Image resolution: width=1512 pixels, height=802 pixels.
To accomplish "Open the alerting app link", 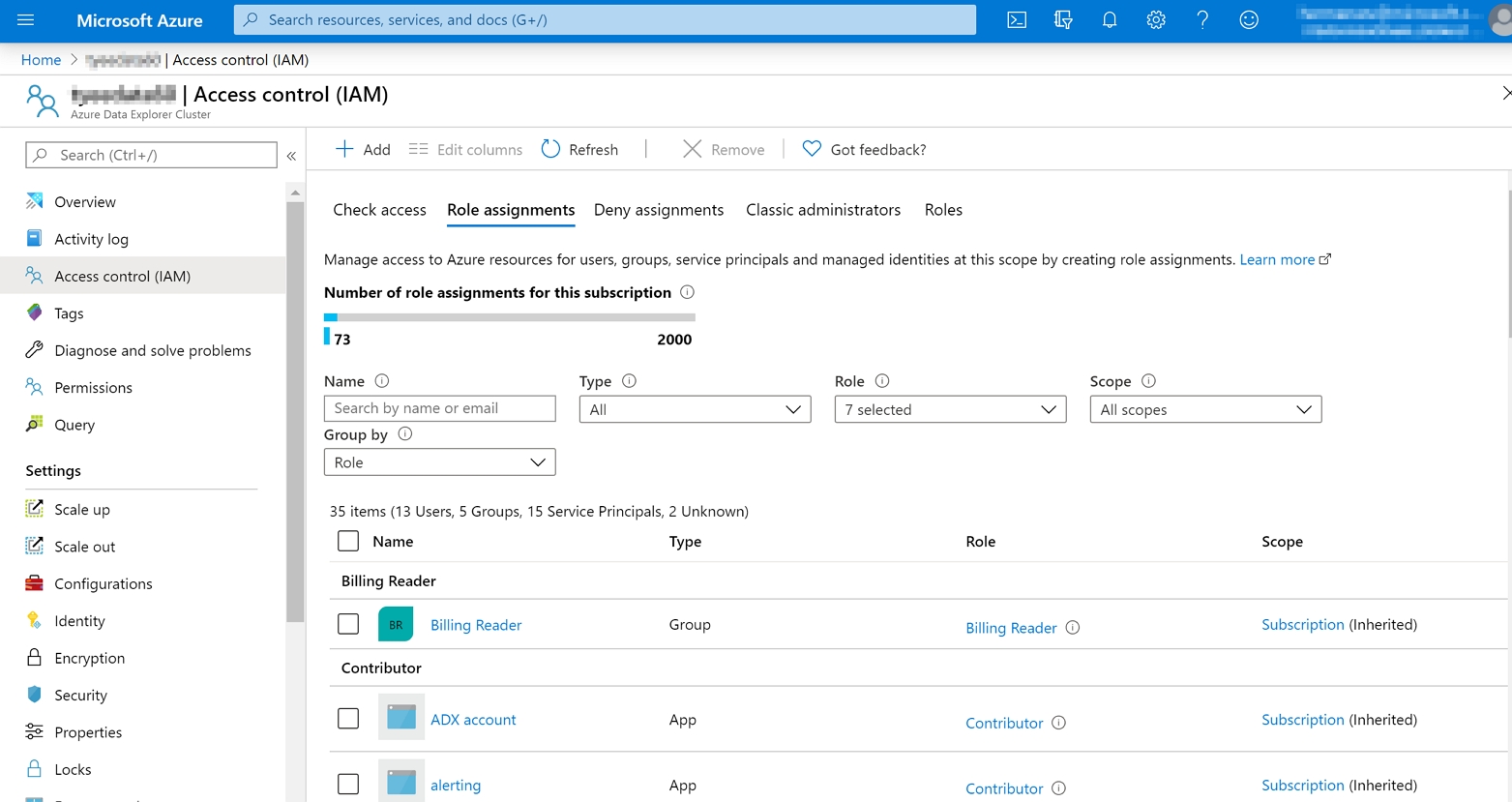I will tap(456, 786).
